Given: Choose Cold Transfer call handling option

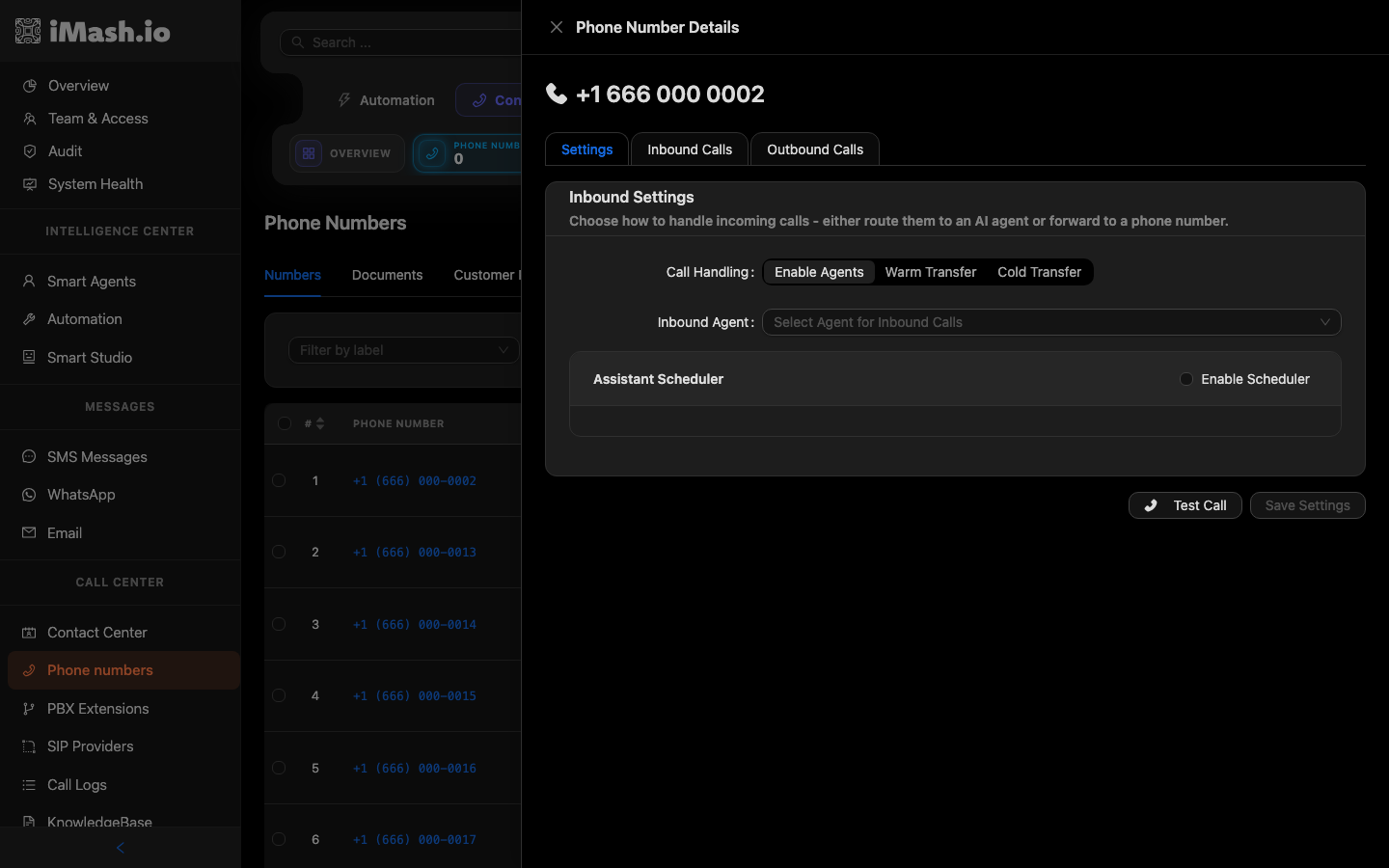Looking at the screenshot, I should click(1039, 272).
